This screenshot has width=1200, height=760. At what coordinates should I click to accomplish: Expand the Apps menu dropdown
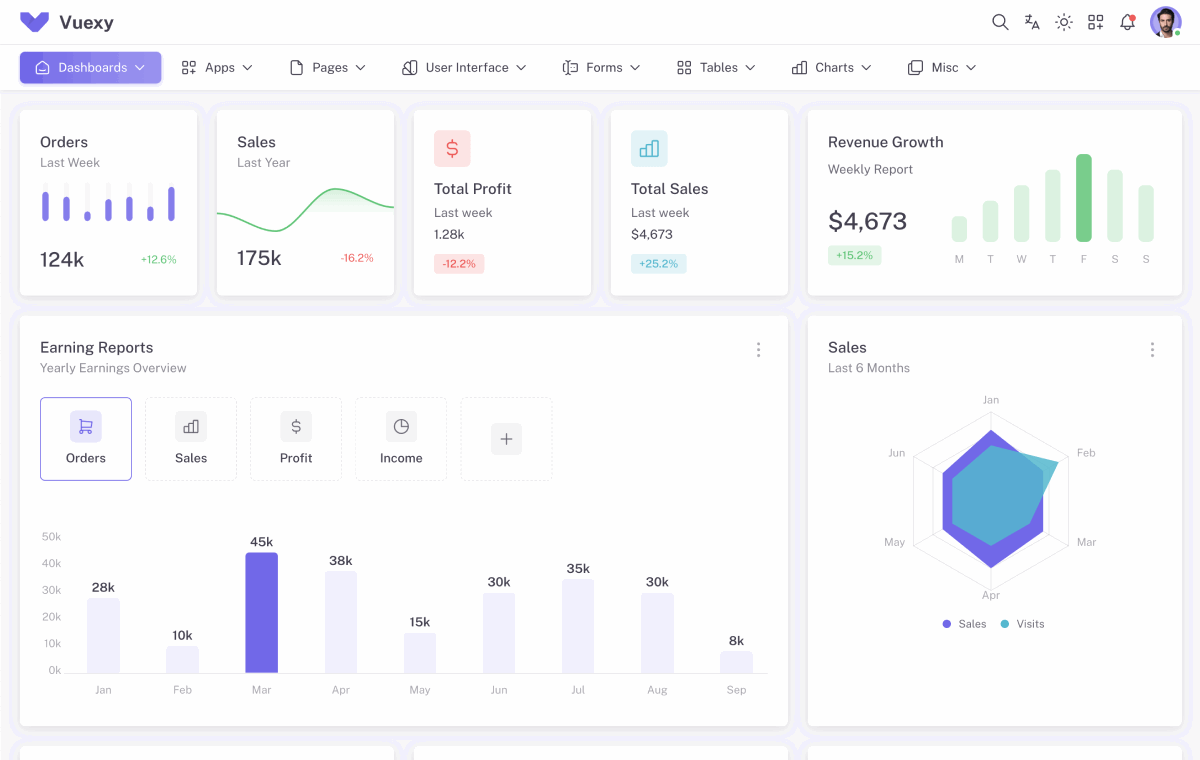coord(217,68)
